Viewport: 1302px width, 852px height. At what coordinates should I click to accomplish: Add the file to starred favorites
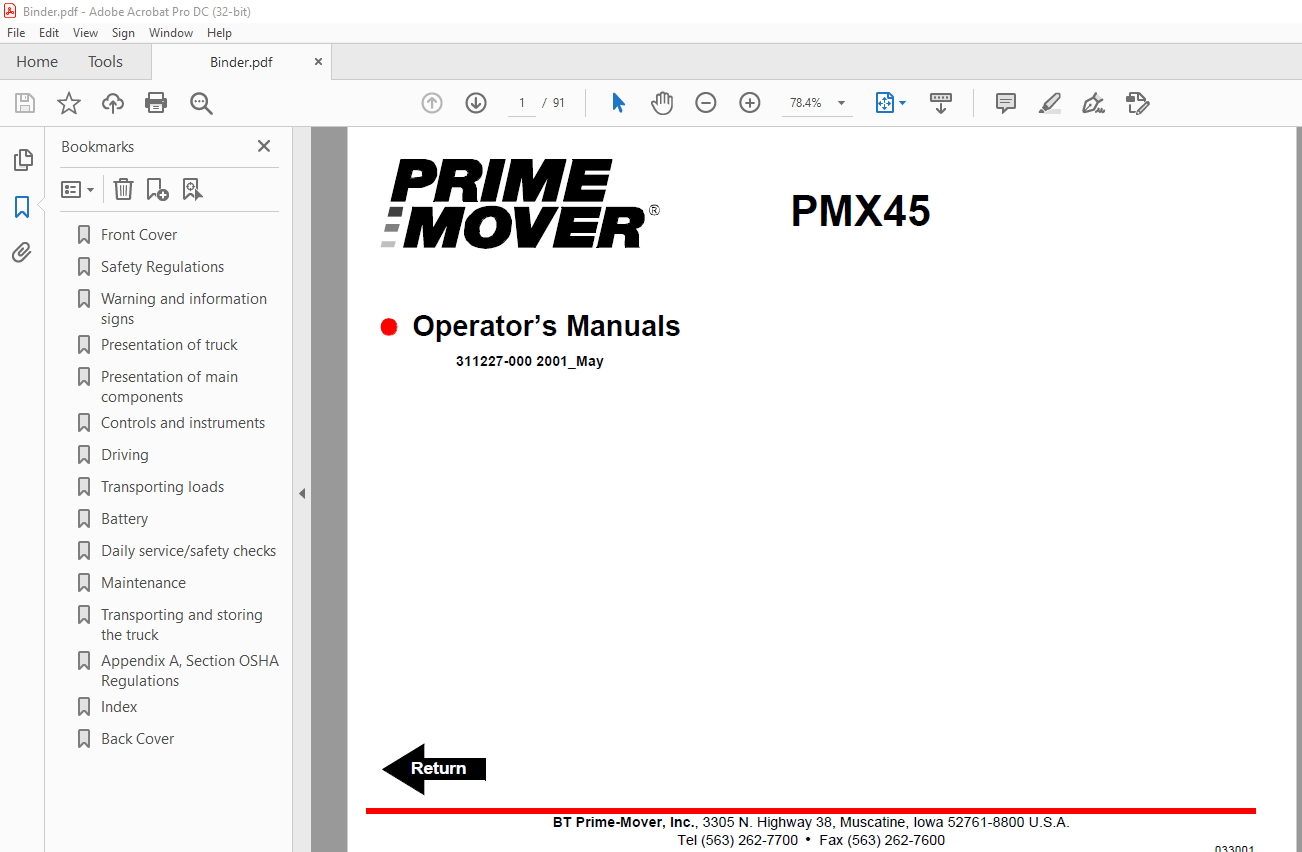[69, 103]
